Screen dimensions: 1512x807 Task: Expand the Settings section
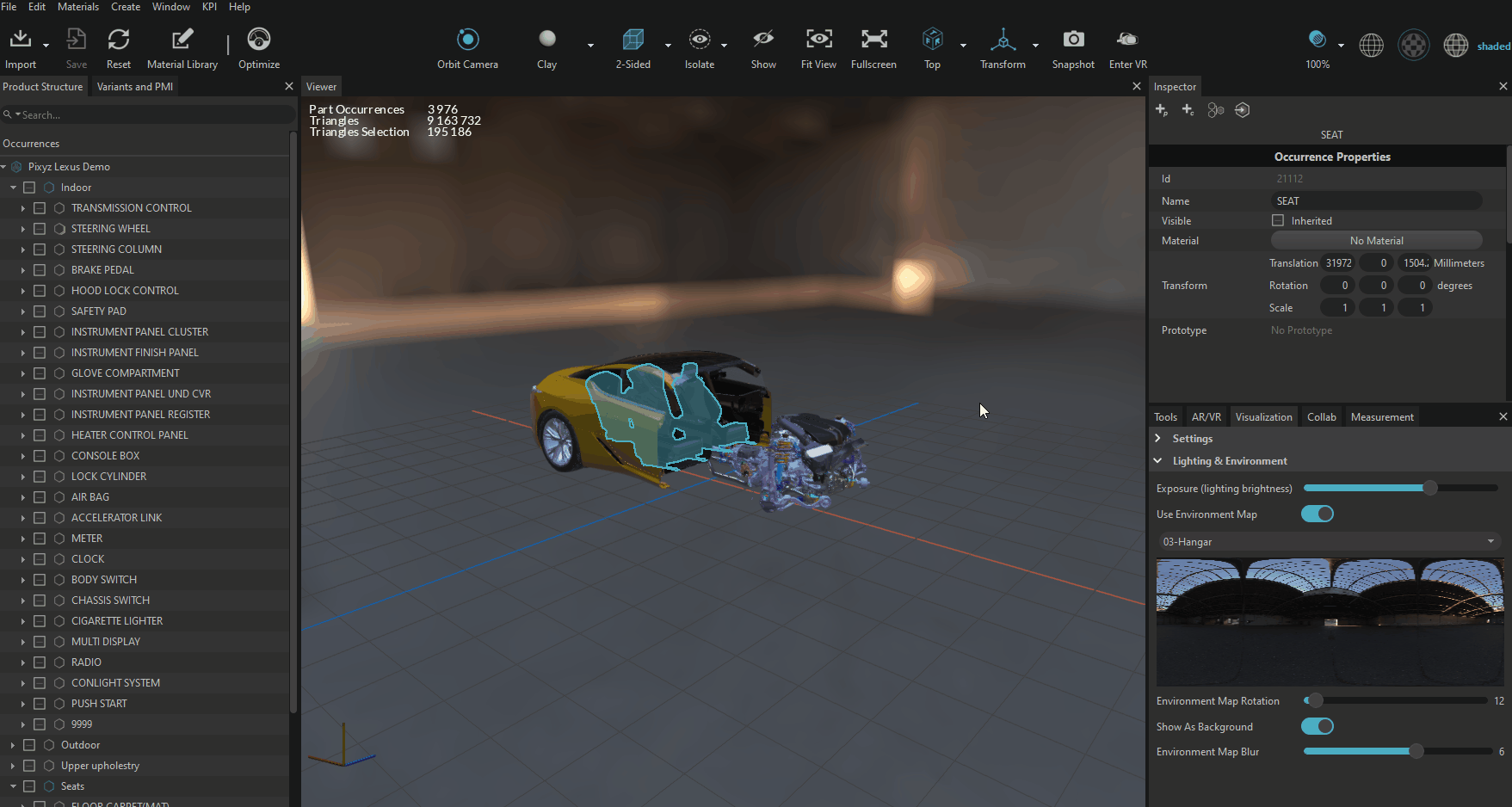coord(1158,439)
